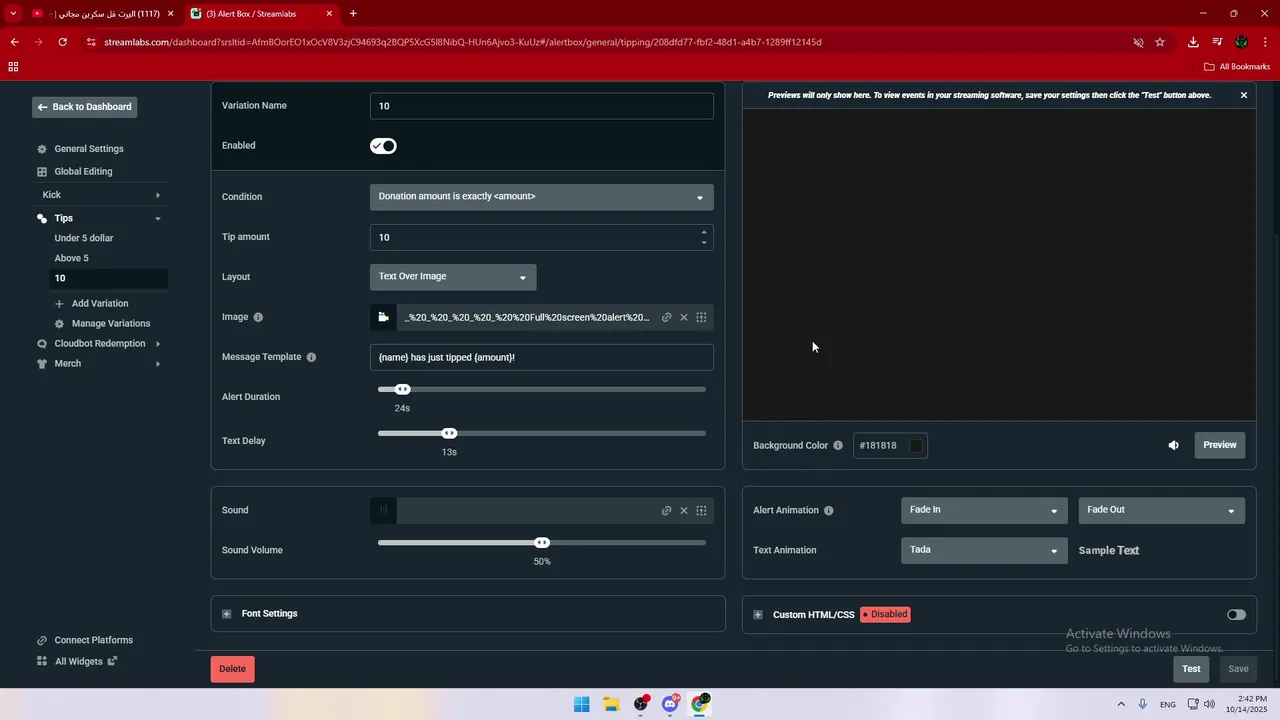Open Windows Start menu in taskbar
This screenshot has width=1280, height=720.
pos(581,704)
